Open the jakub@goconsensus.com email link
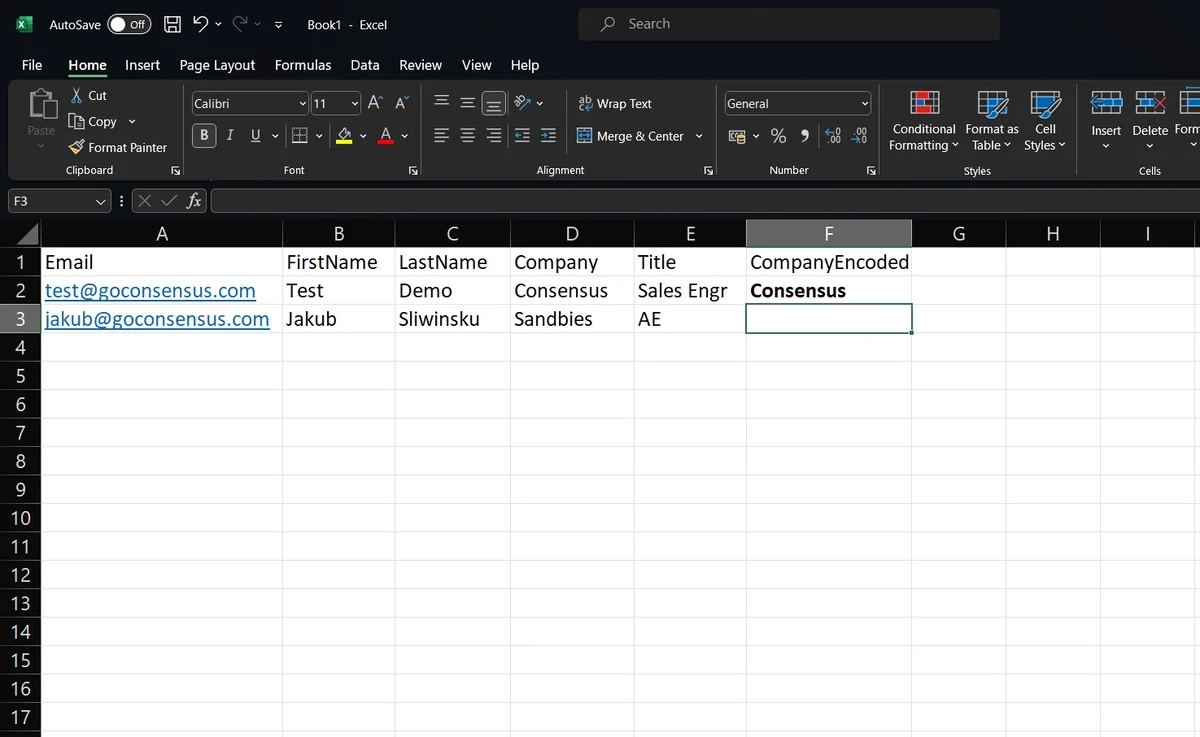The image size is (1200, 737). [157, 319]
